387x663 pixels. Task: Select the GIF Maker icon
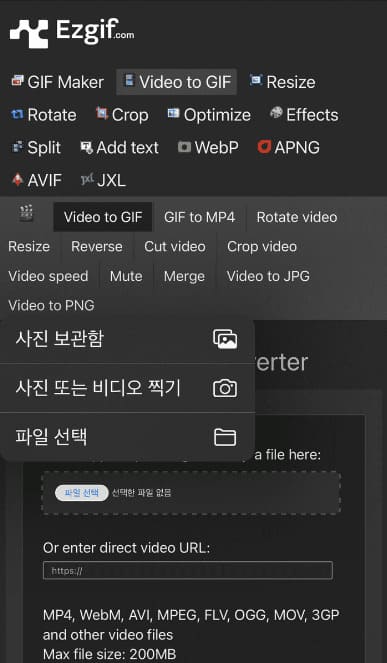(x=17, y=80)
